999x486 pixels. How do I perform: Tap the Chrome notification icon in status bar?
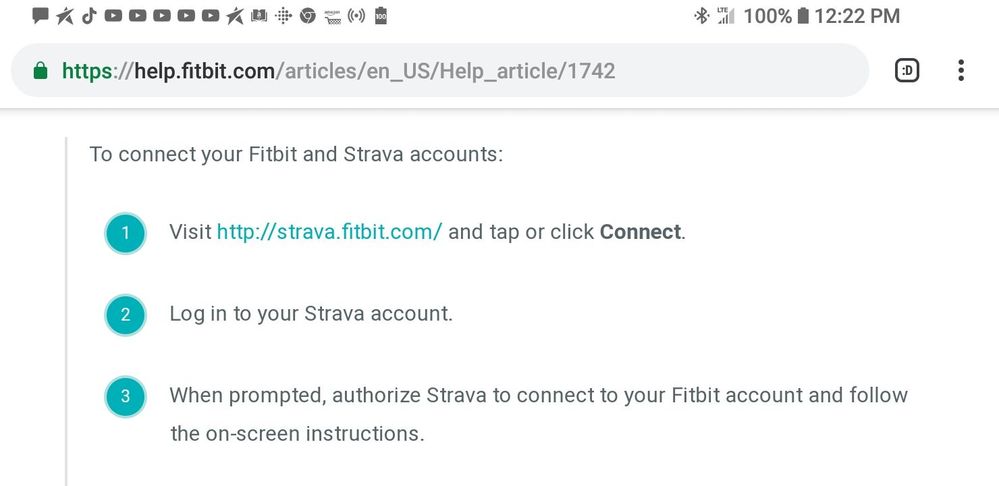tap(308, 16)
